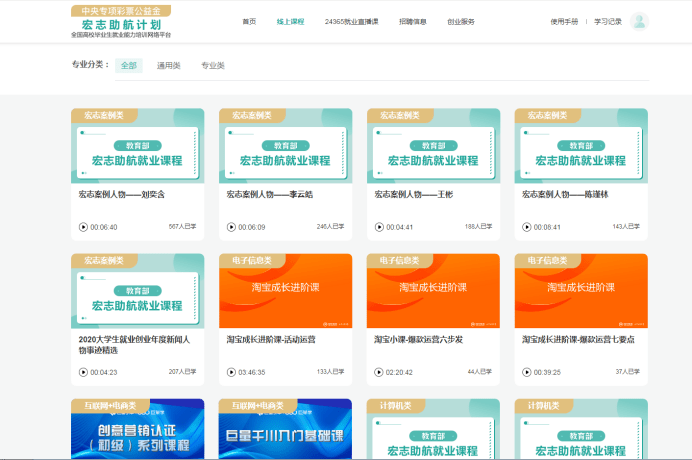692x460 pixels.
Task: Click the 188人已学 learner count
Action: [x=478, y=226]
